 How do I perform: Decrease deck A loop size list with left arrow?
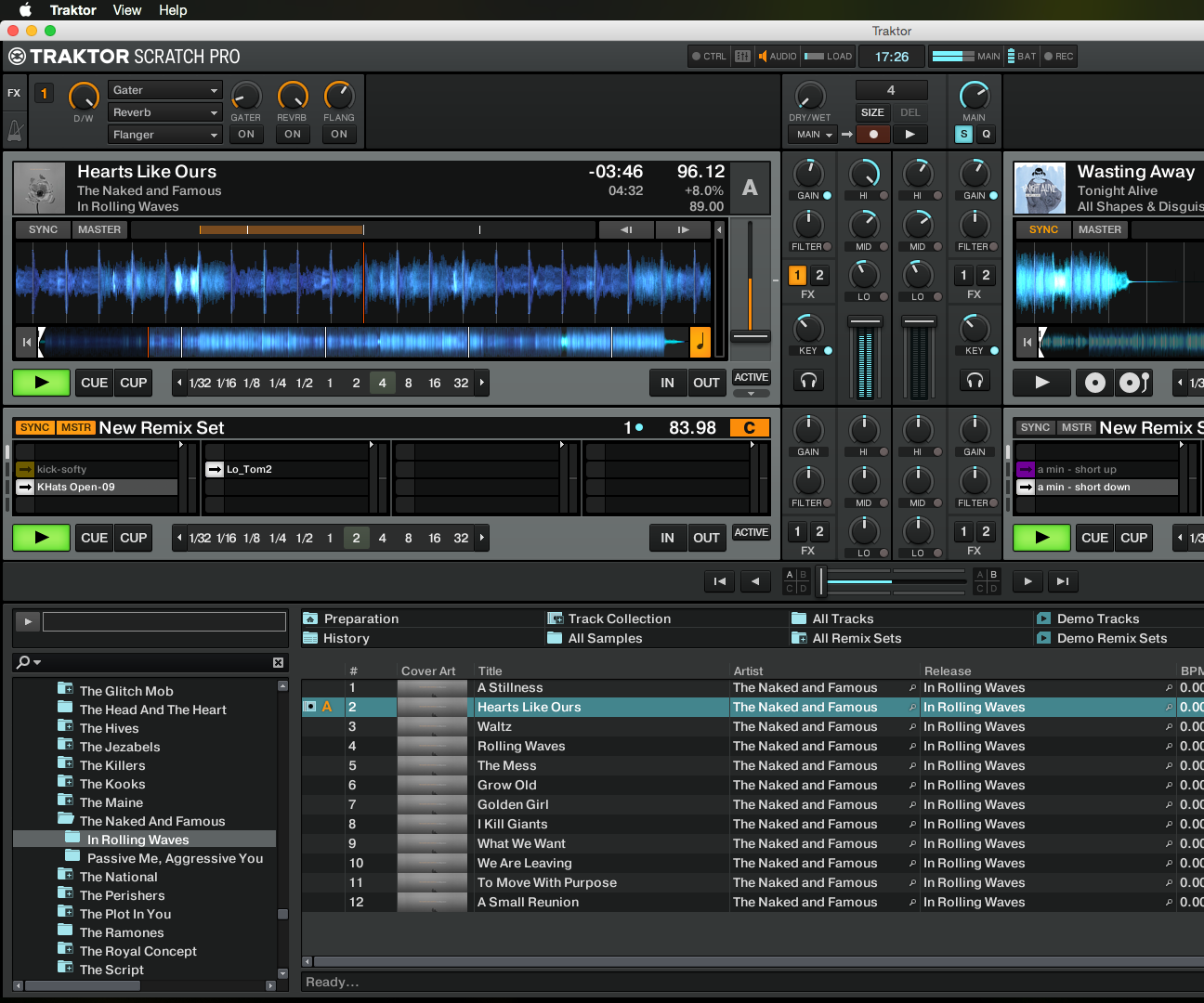(179, 383)
